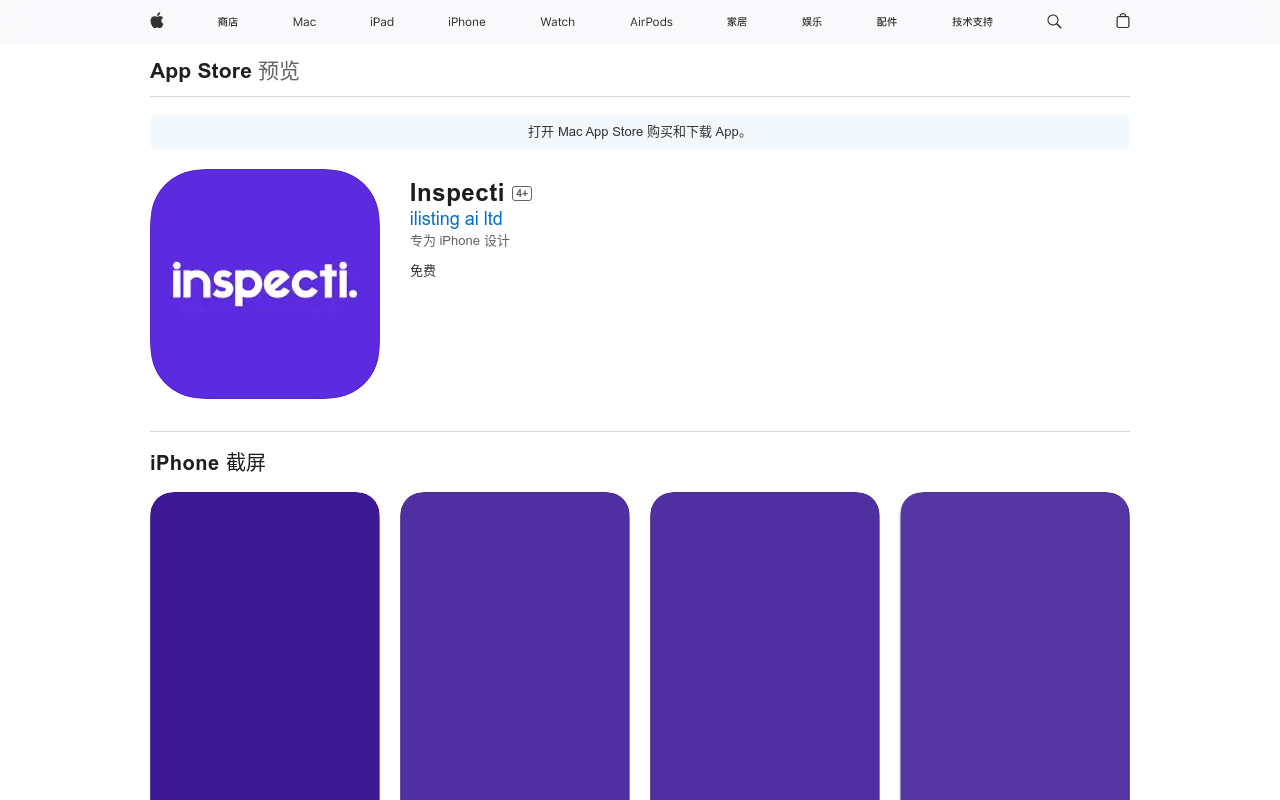Image resolution: width=1280 pixels, height=800 pixels.
Task: Click the 预览 label beside App Store
Action: coord(279,71)
